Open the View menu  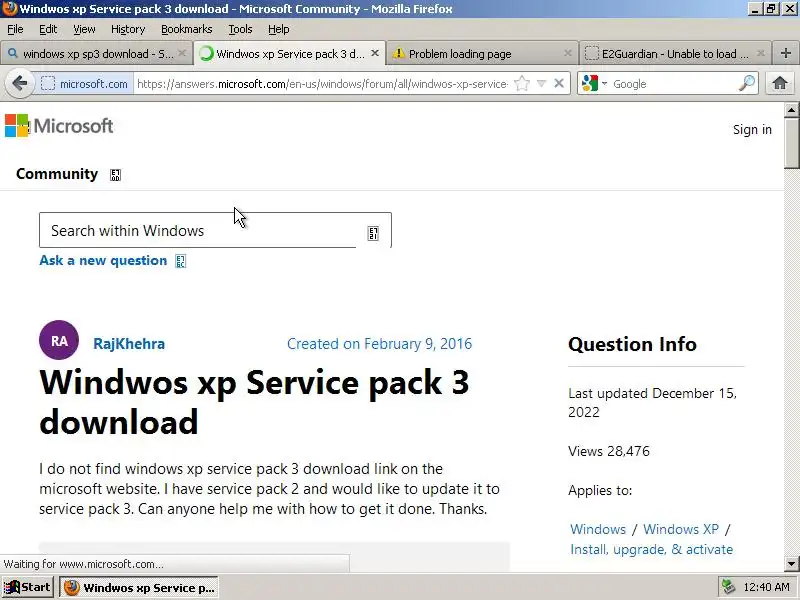click(84, 29)
